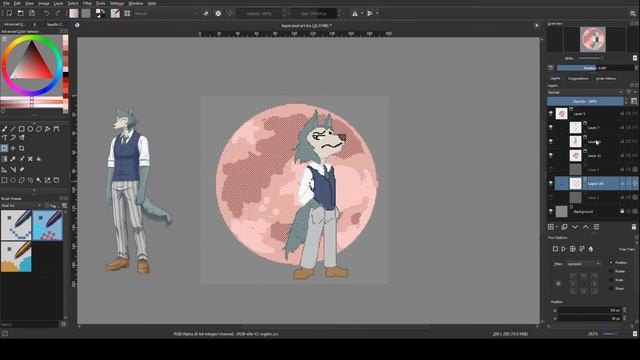The image size is (640, 360).
Task: Select the Rectangular Selection tool
Action: tap(4, 180)
